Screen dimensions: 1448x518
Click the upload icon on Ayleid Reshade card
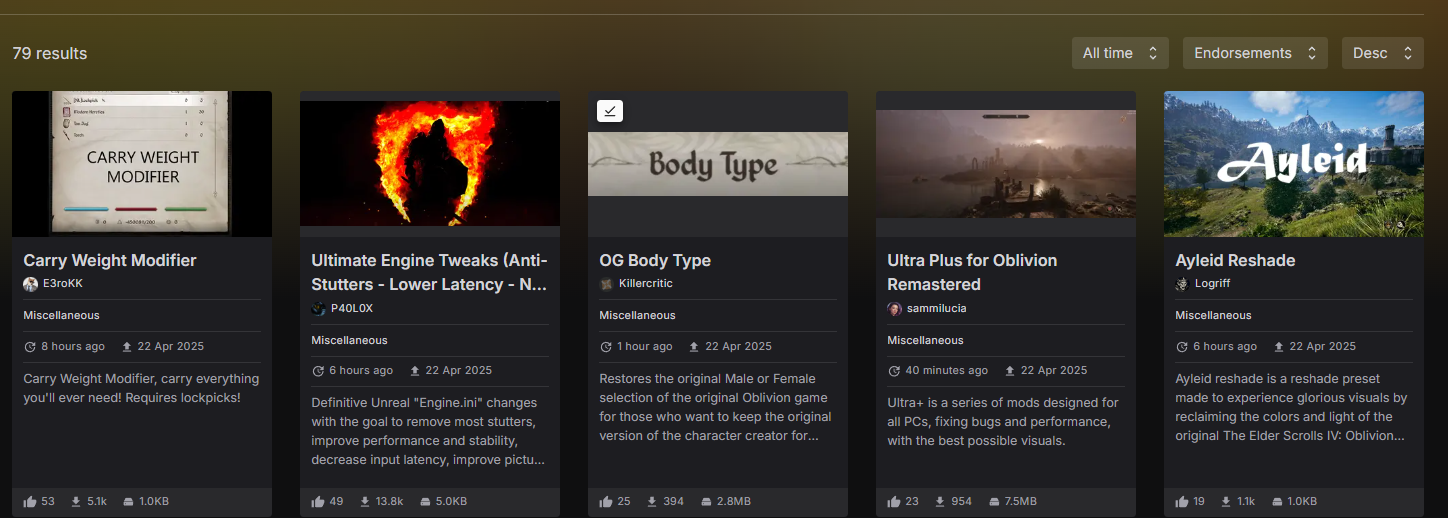[1279, 347]
